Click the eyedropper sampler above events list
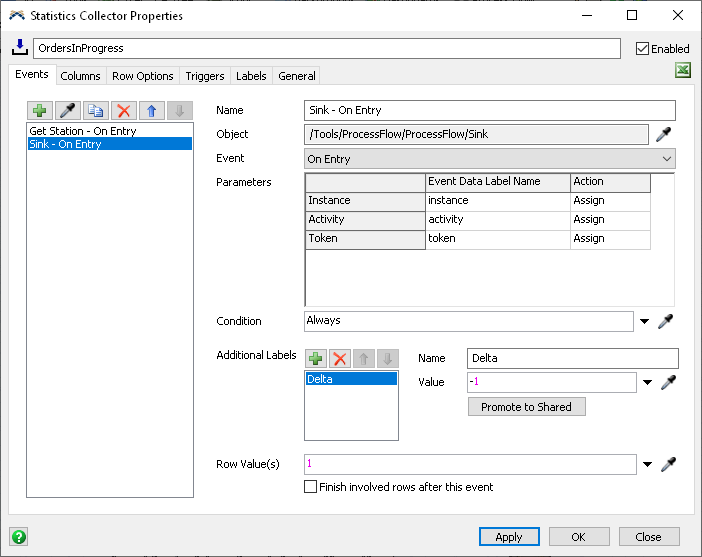 pyautogui.click(x=68, y=111)
